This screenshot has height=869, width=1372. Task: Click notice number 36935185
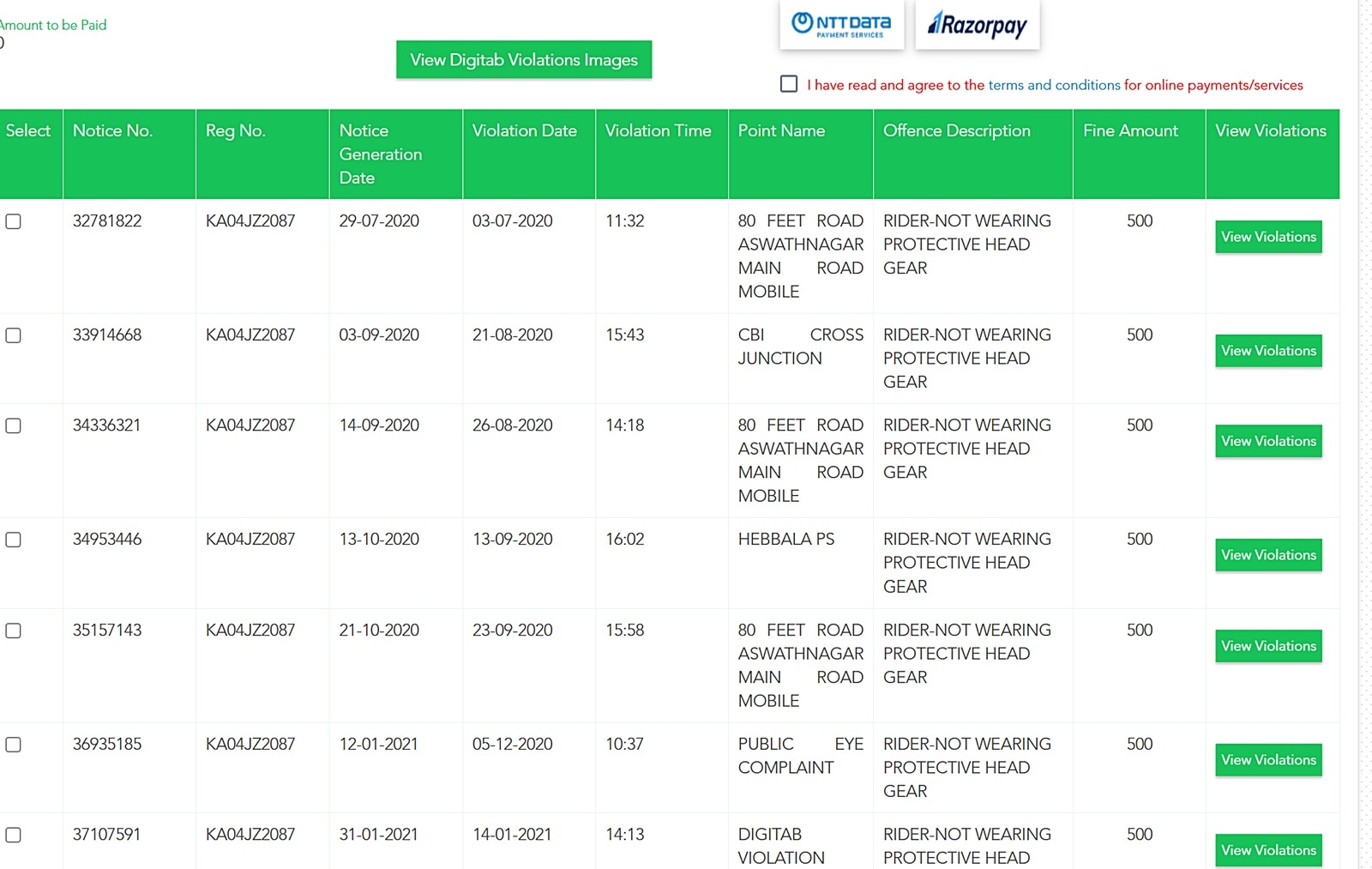(x=107, y=745)
